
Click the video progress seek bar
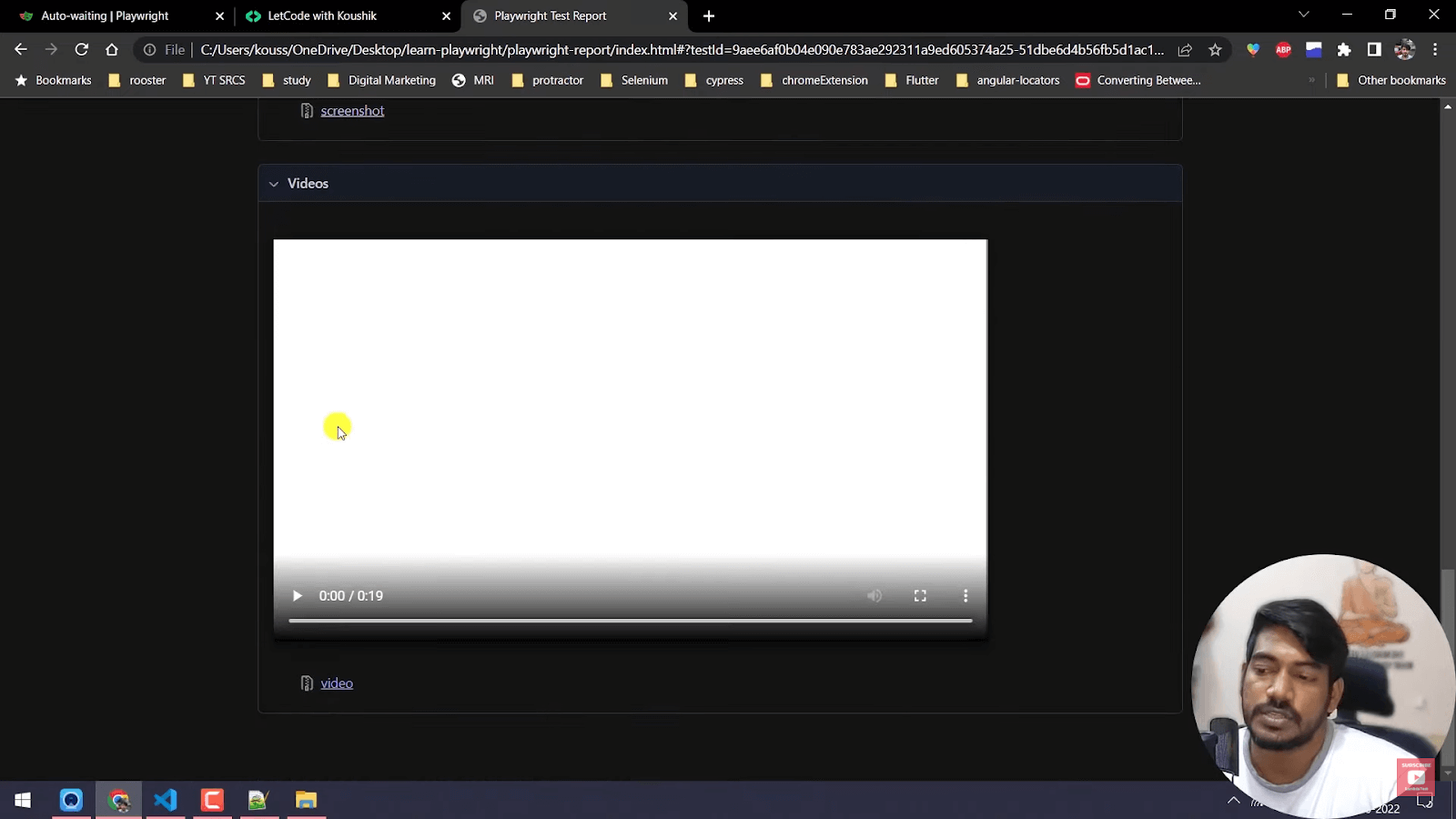coord(631,621)
